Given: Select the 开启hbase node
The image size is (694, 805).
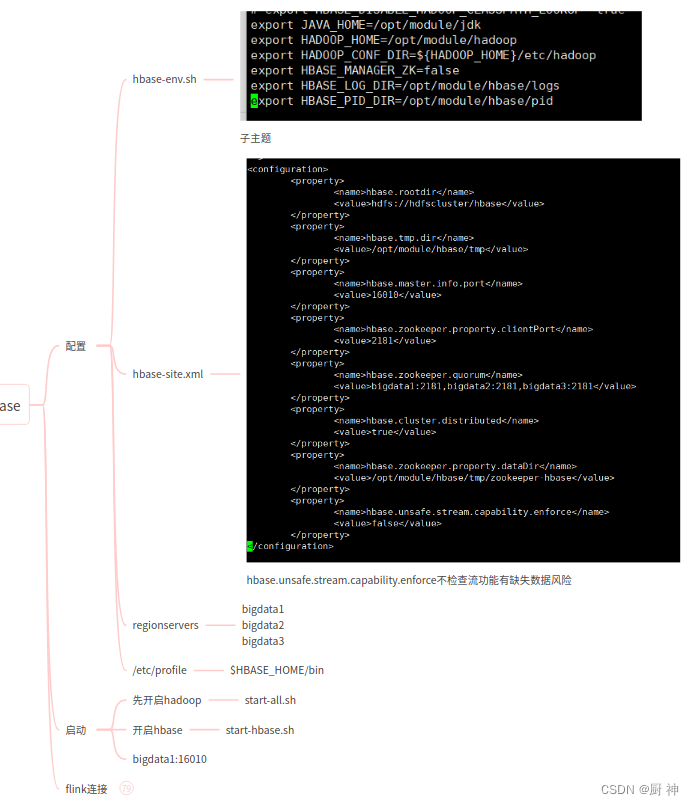Looking at the screenshot, I should 157,730.
